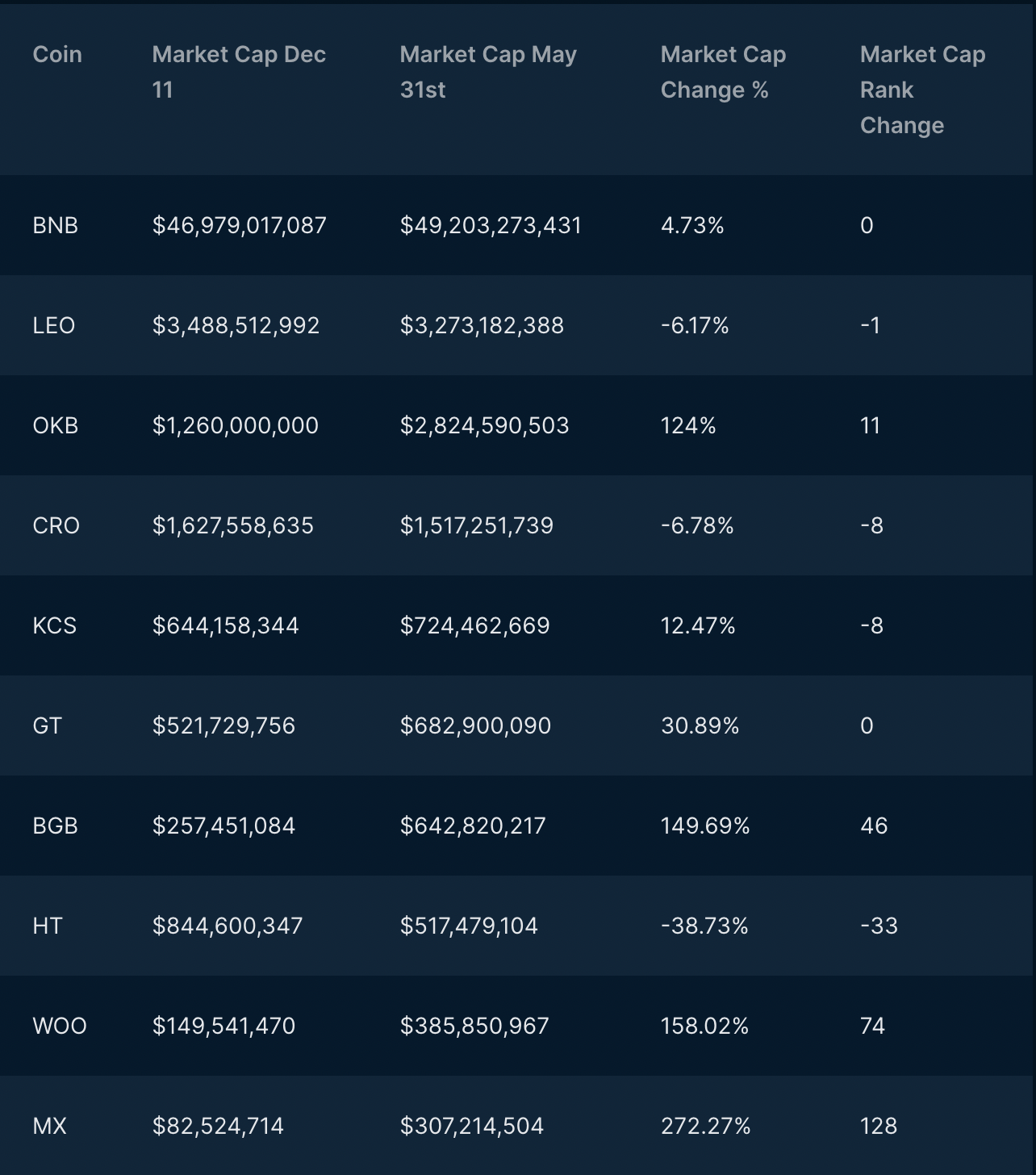Select the -38.73% change value for HT
Image resolution: width=1036 pixels, height=1175 pixels.
click(x=704, y=926)
